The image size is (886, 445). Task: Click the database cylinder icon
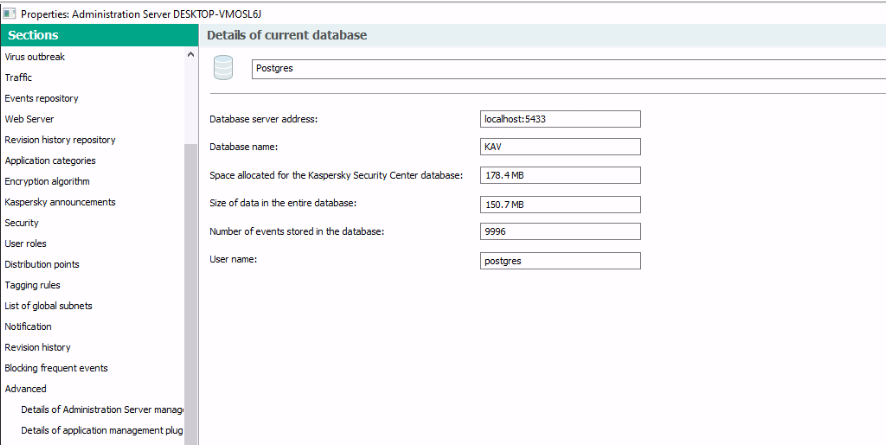coord(223,68)
